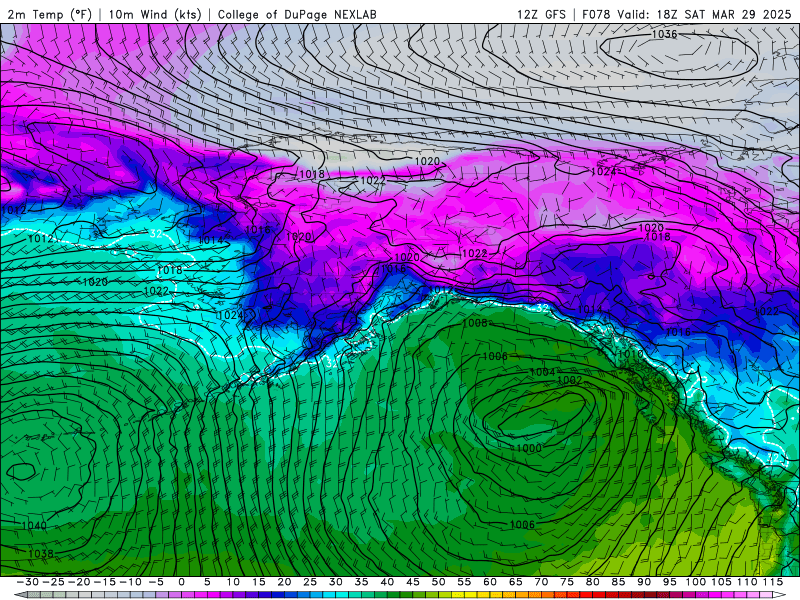
Task: Click the "115" temperature scale label
Action: coord(773,582)
